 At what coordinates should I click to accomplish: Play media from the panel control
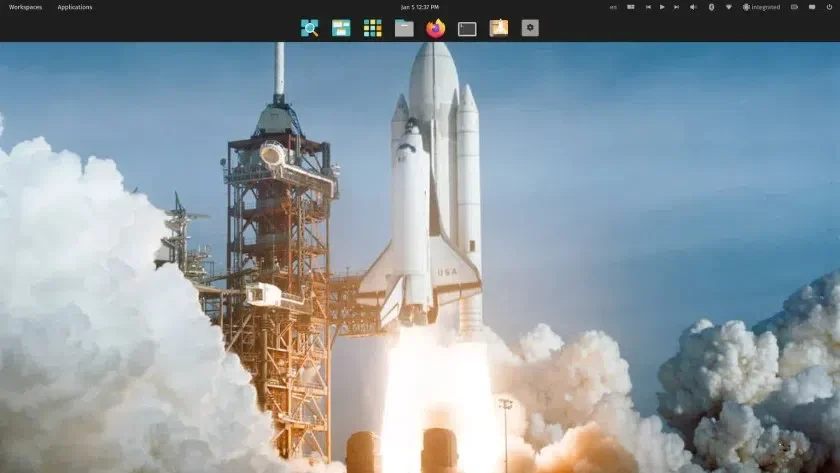click(662, 7)
